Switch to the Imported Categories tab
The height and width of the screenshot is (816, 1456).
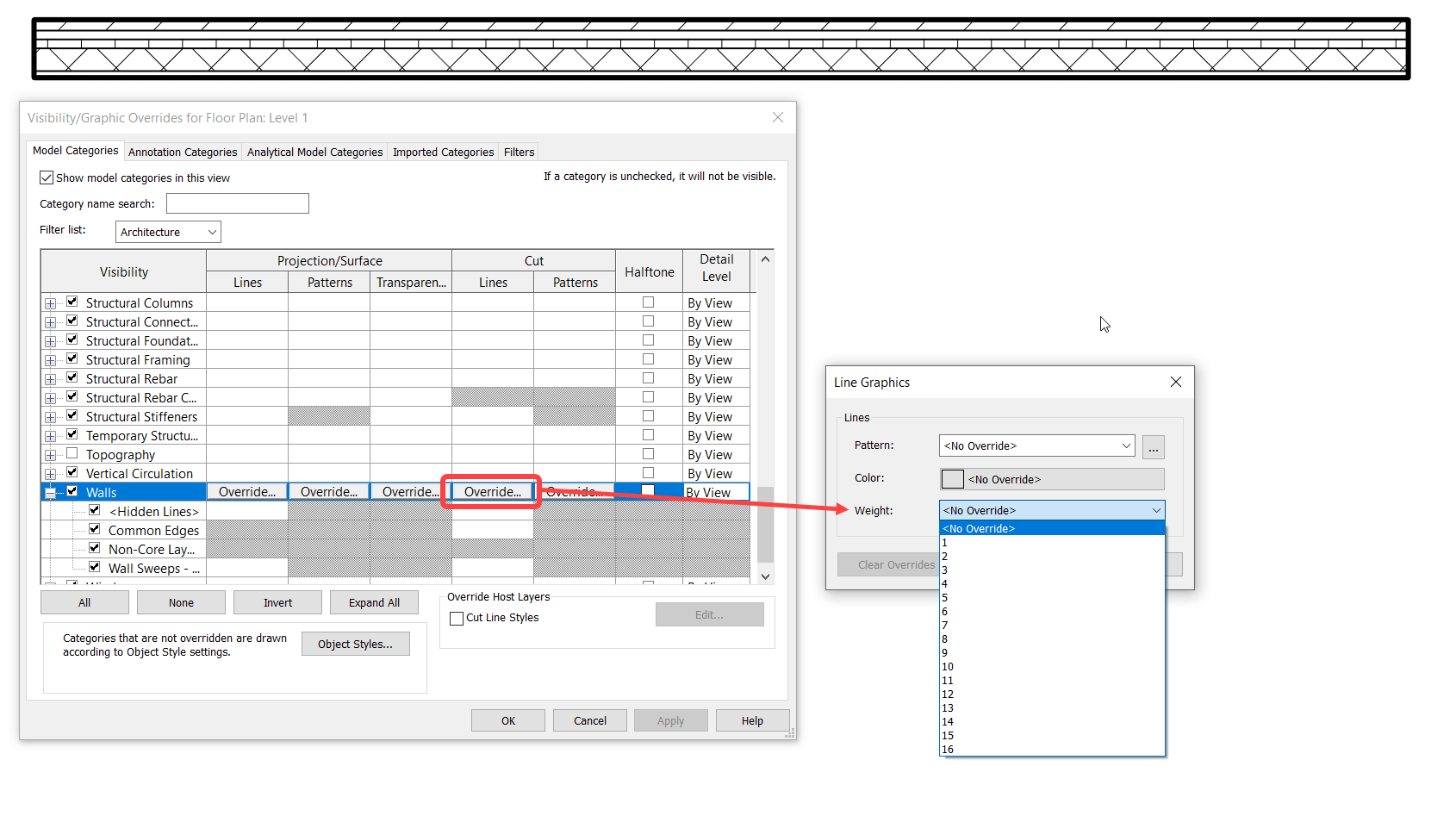[443, 152]
